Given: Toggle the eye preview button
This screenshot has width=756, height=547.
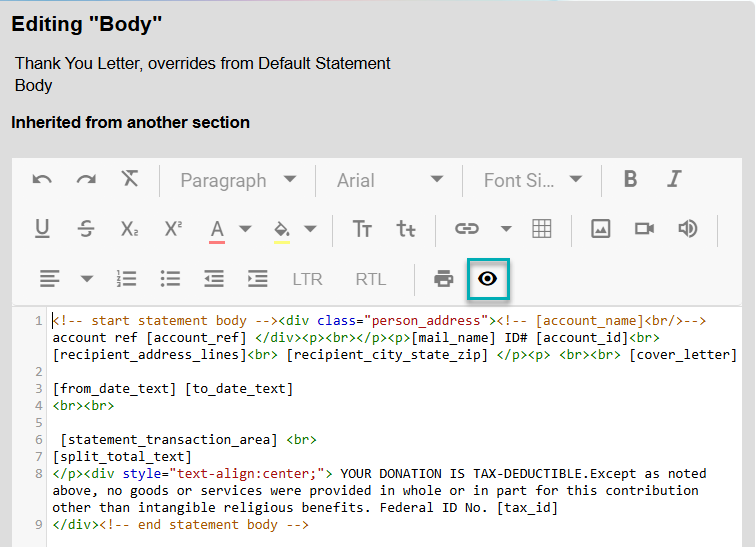Looking at the screenshot, I should point(488,279).
